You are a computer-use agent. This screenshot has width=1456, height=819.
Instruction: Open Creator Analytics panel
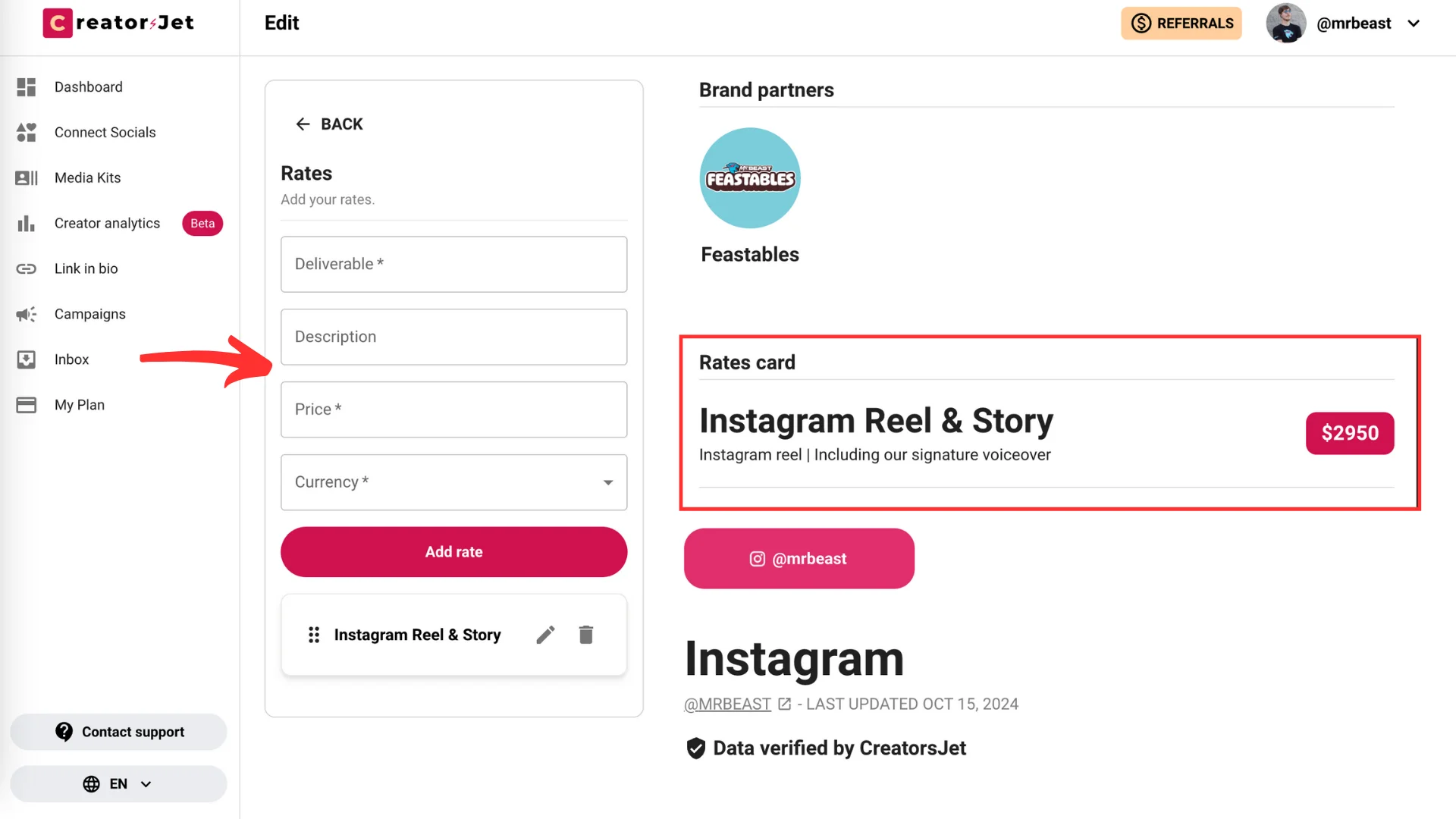tap(107, 223)
